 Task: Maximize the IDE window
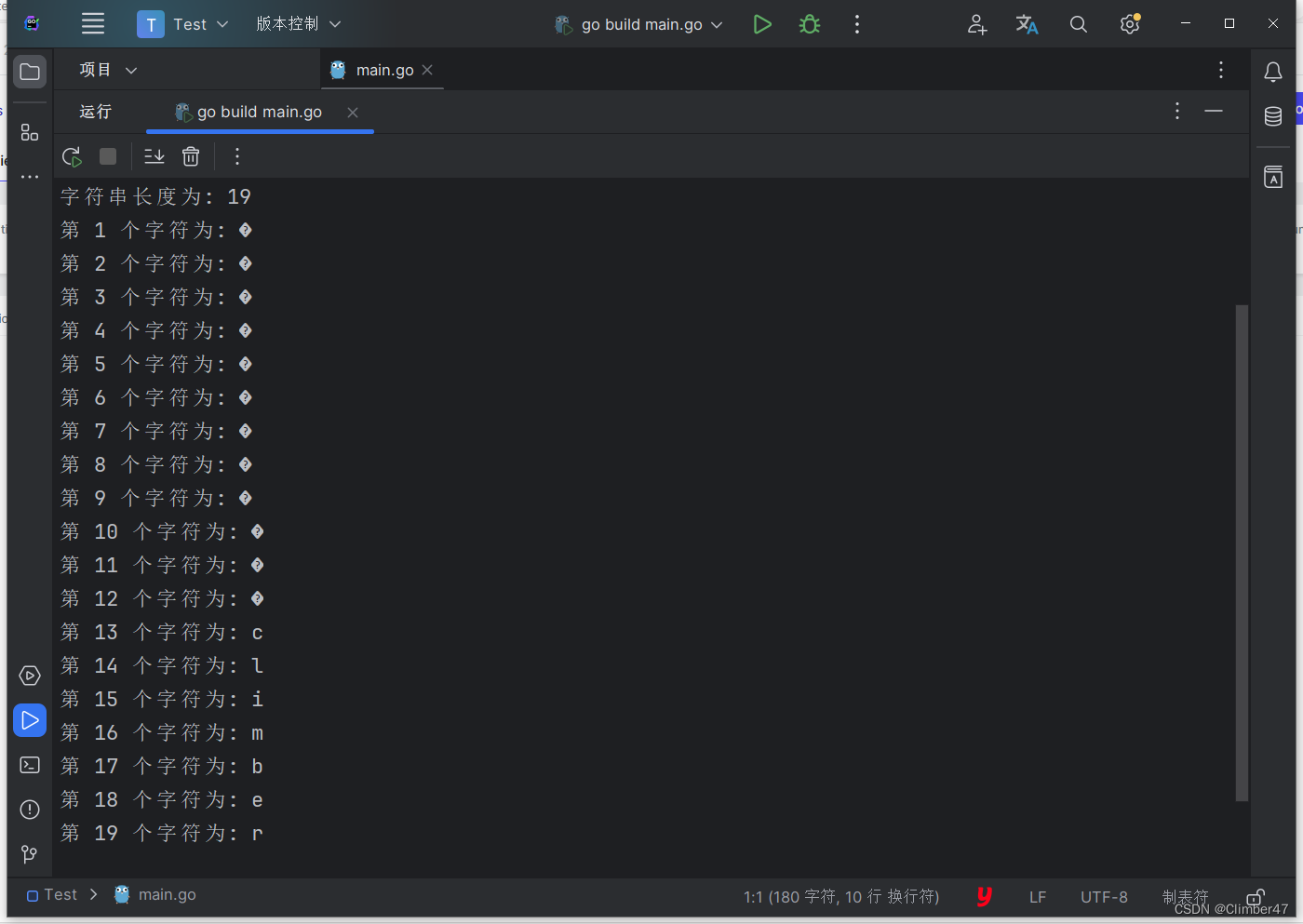[1229, 23]
